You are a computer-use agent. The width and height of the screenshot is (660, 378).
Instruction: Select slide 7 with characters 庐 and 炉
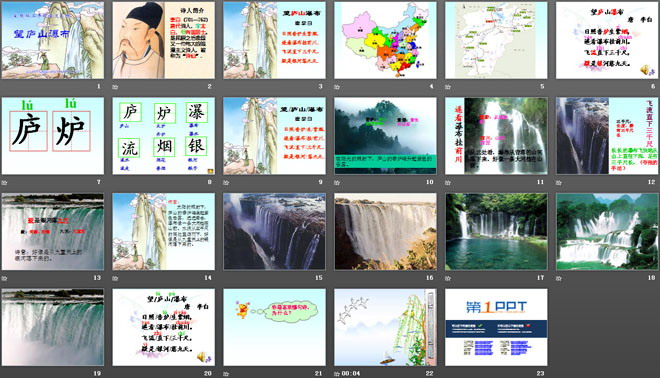tap(53, 136)
